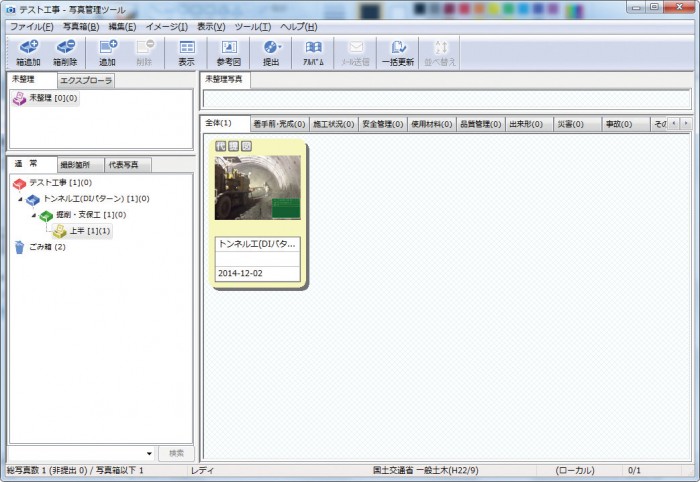
Task: Click the 提 badge on photo card
Action: click(233, 146)
